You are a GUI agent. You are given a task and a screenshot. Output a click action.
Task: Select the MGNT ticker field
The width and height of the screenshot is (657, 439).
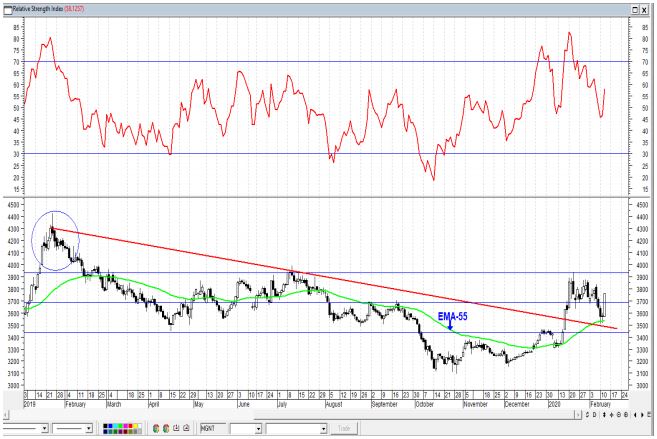213,429
